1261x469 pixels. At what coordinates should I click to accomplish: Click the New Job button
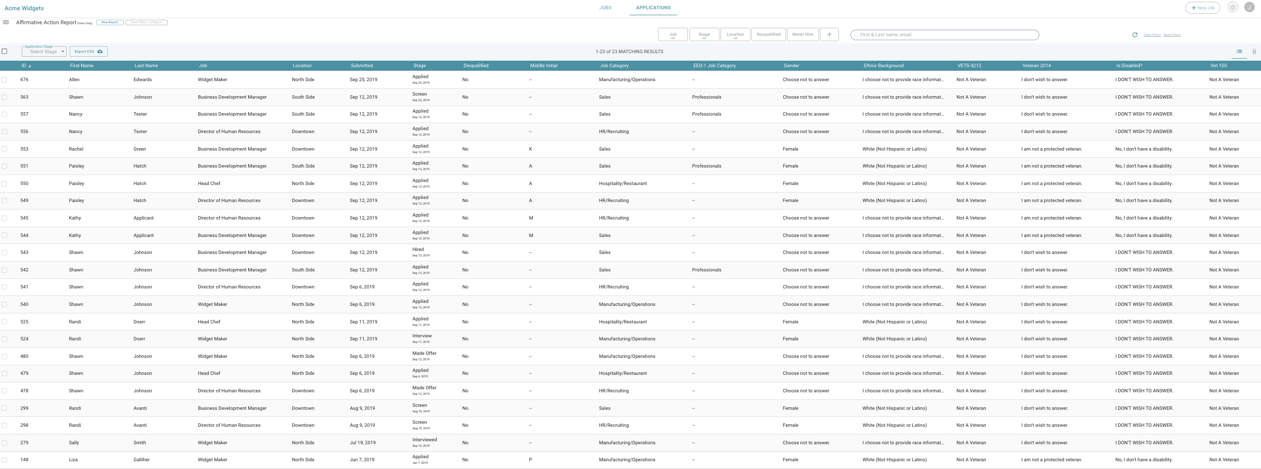(1202, 7)
